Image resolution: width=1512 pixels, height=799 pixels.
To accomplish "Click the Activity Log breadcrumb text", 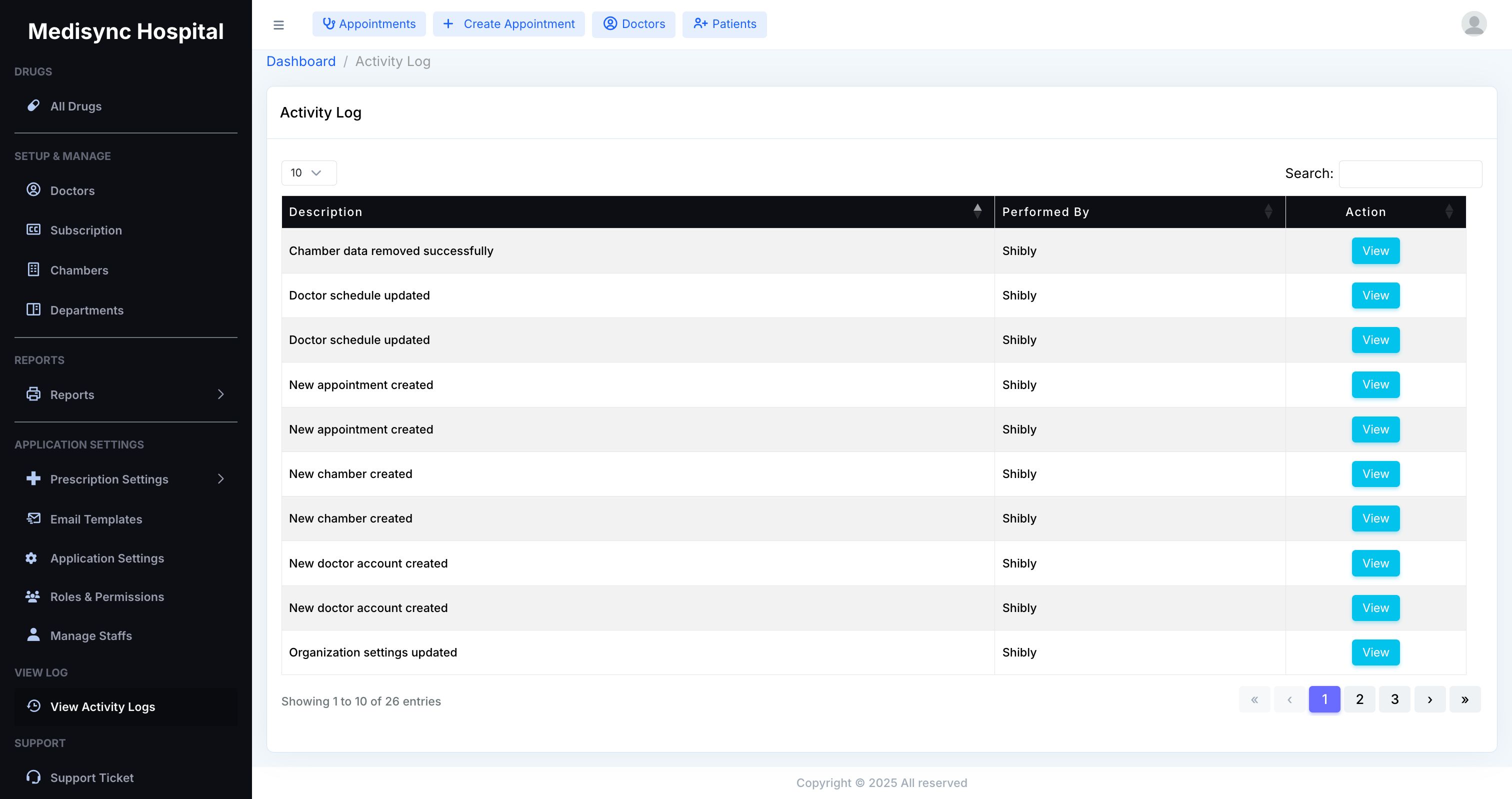I will pos(392,61).
